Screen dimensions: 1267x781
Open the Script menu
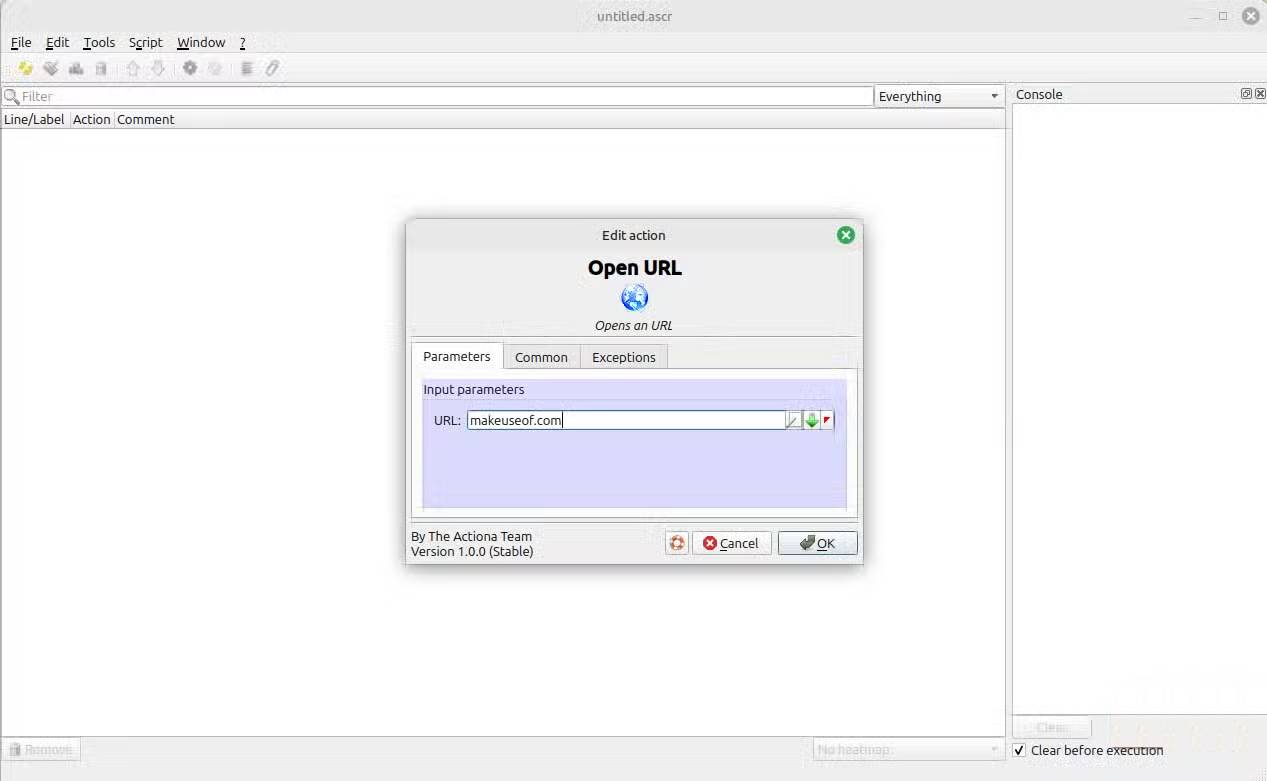(146, 42)
